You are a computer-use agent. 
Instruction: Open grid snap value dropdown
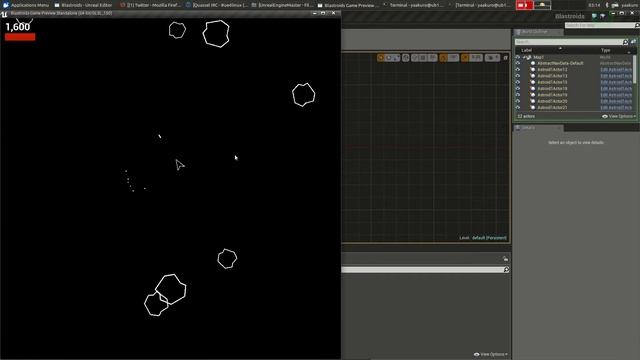coord(453,58)
